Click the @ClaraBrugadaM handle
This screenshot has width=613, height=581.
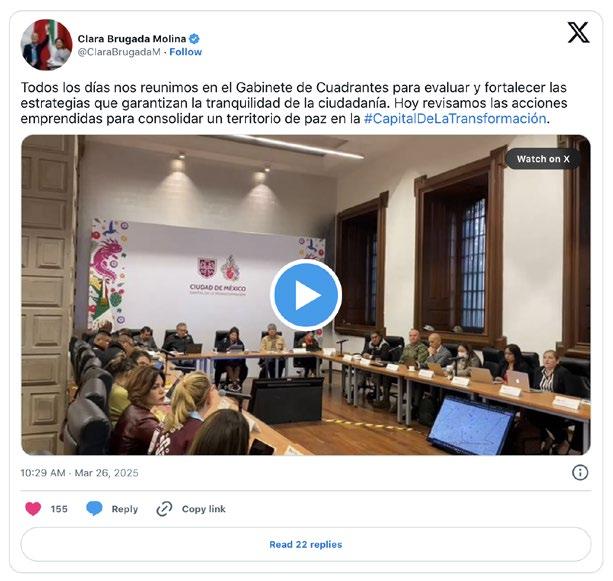[119, 52]
